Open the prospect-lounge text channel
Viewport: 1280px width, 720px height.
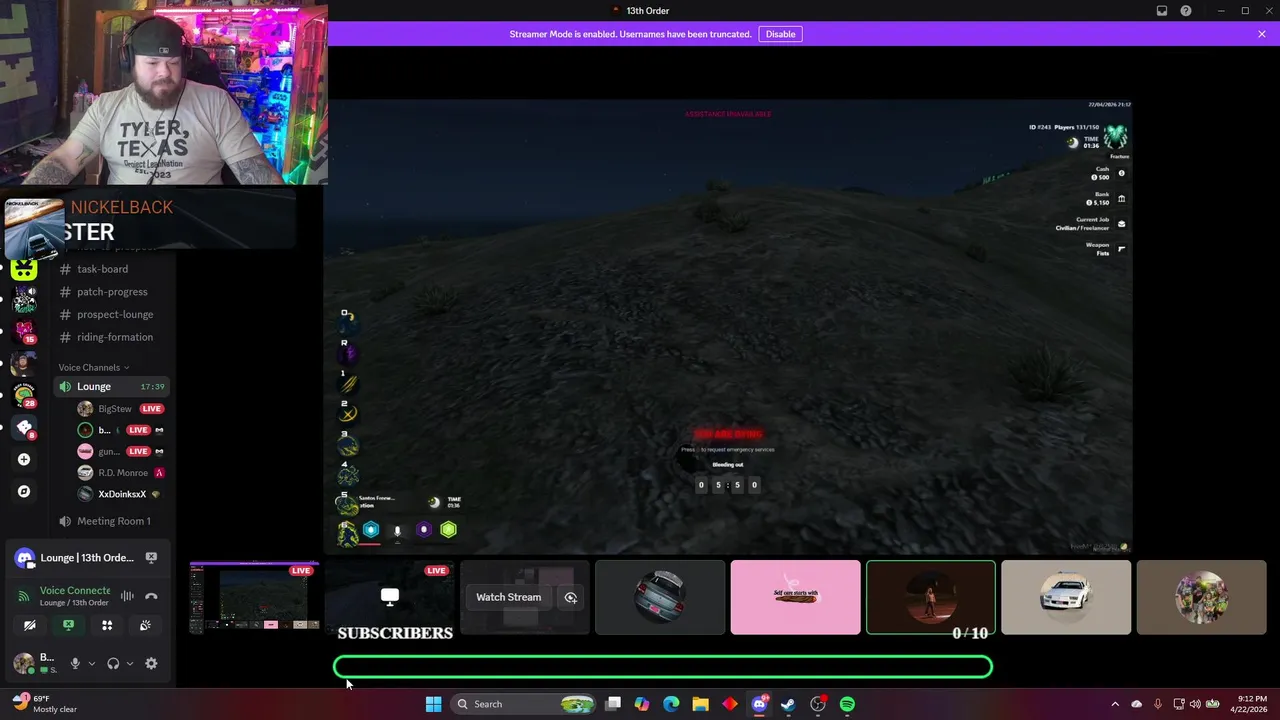(x=115, y=314)
